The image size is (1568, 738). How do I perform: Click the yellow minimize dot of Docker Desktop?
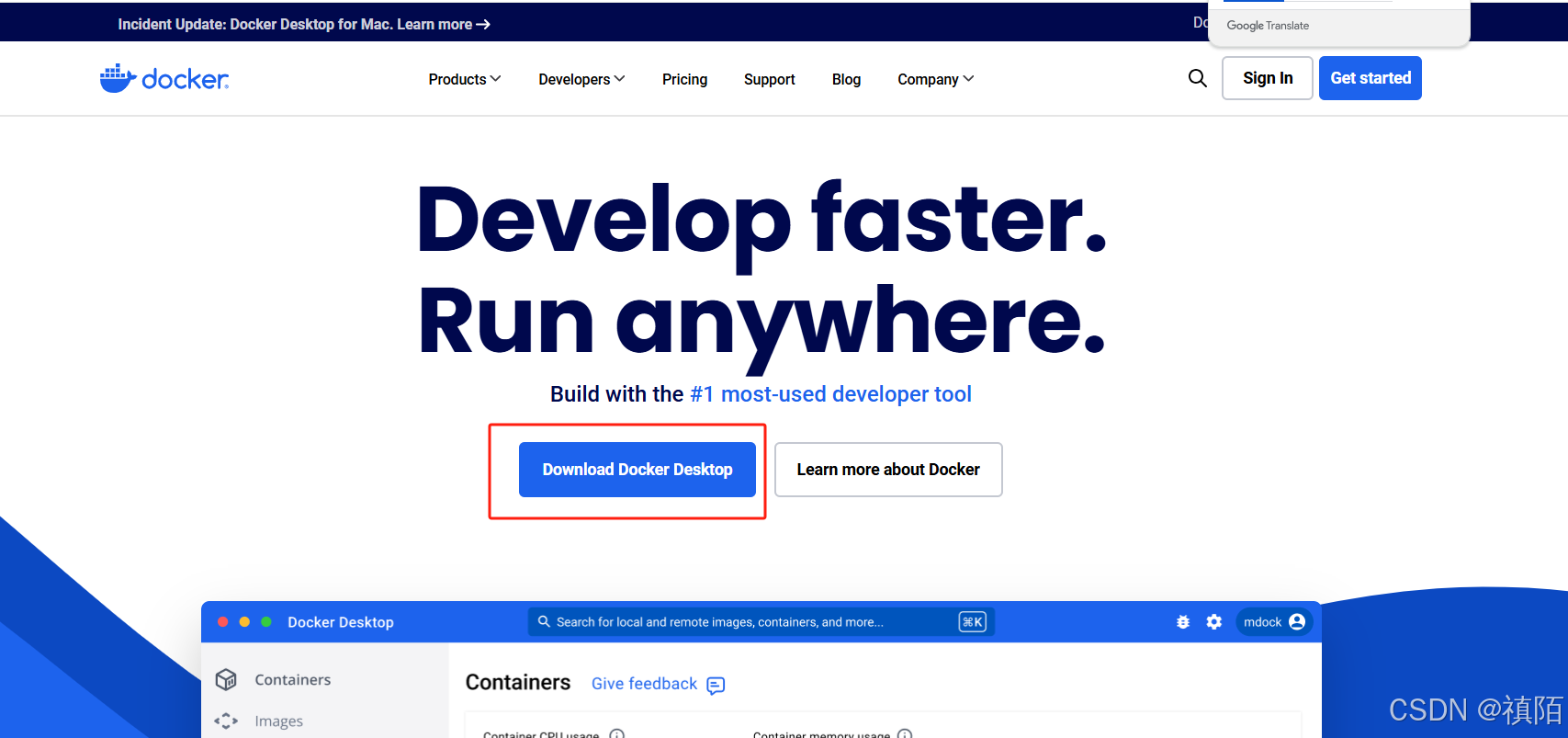pos(244,622)
